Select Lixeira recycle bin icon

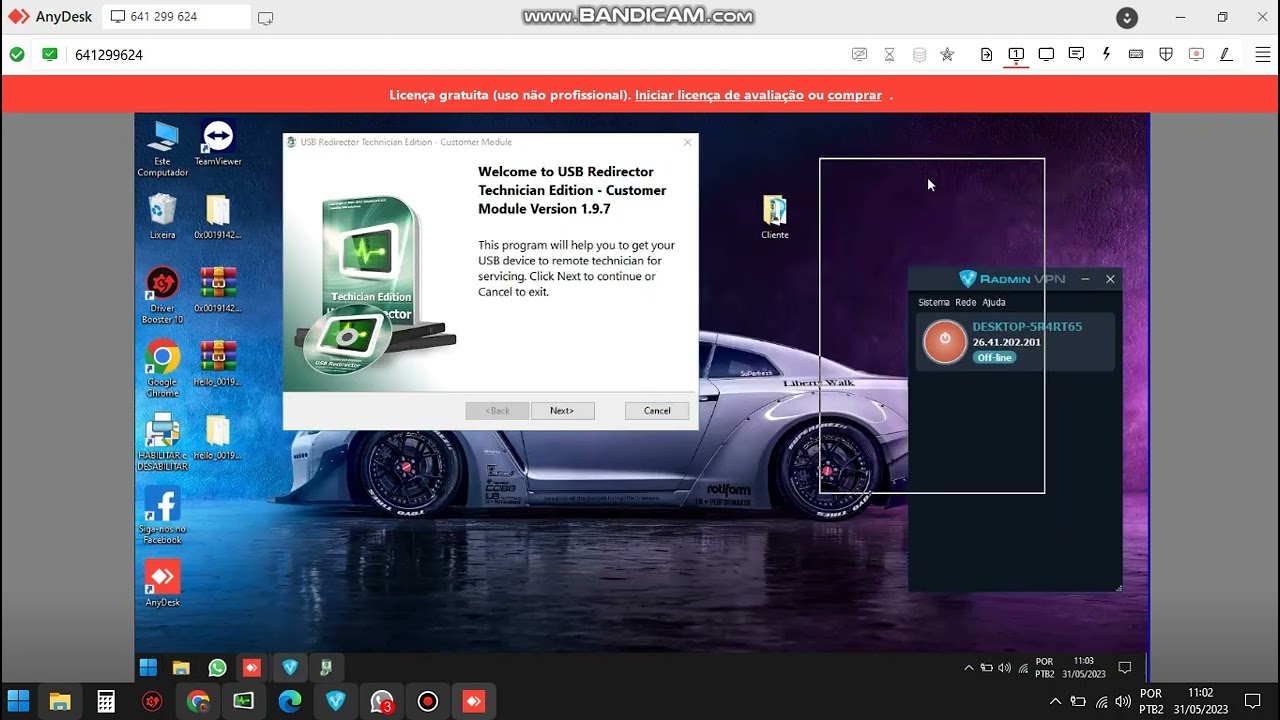(x=162, y=216)
